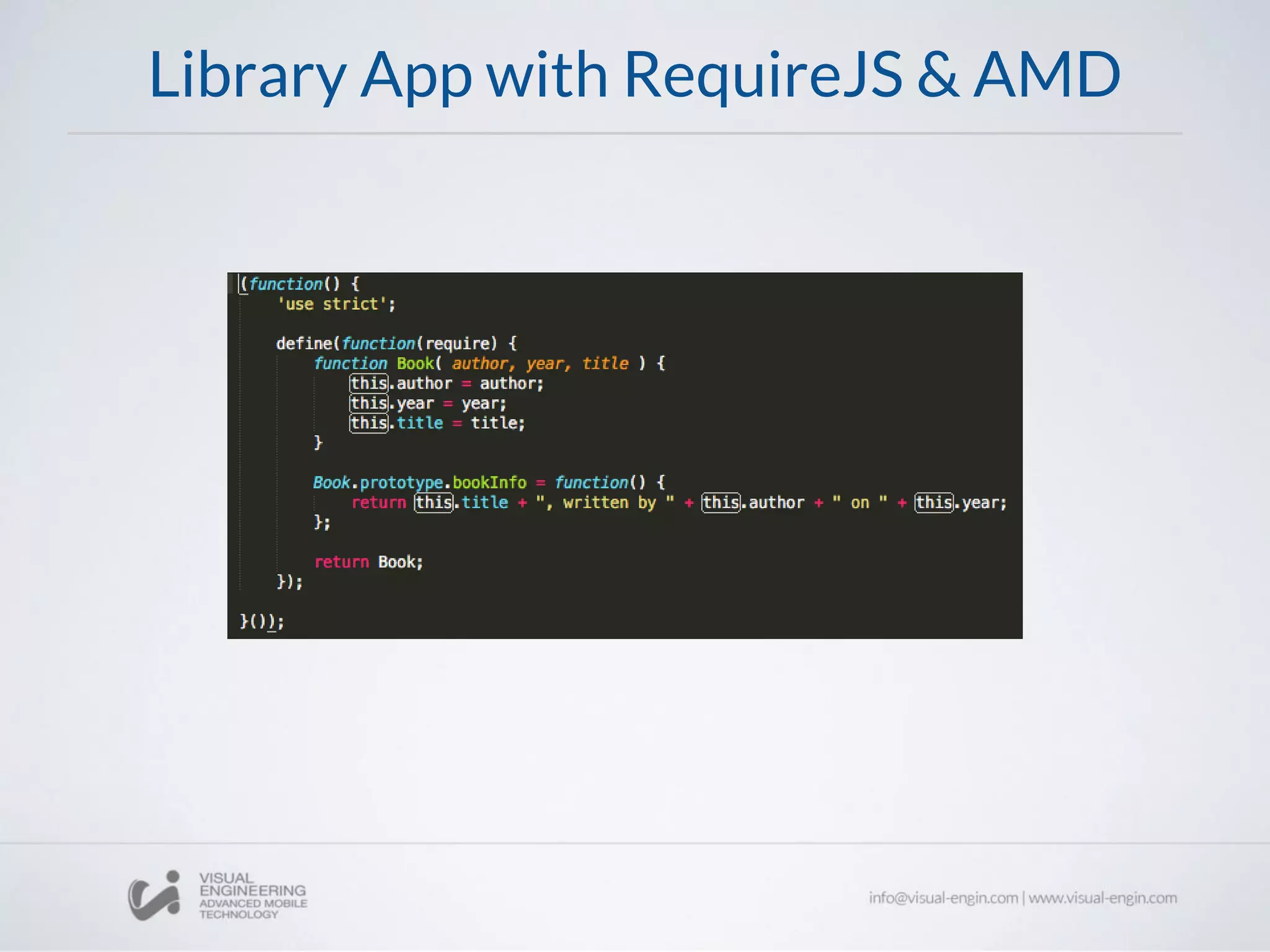The image size is (1270, 952).
Task: Click the '", written by "' string in the code
Action: tap(605, 502)
